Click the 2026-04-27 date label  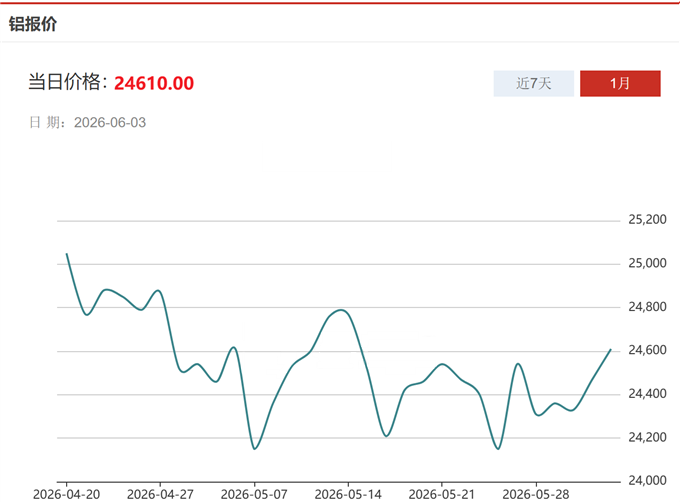coord(160,494)
